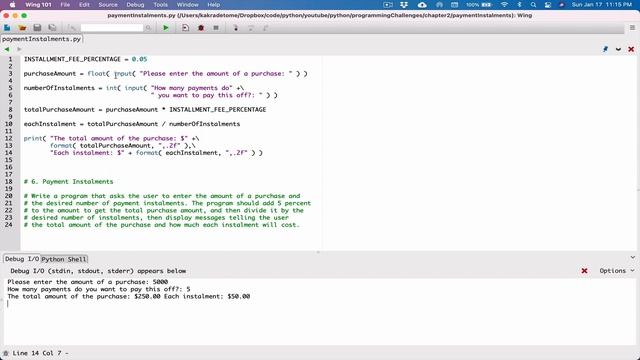Open the toolbar hamburger menu at far right
Image resolution: width=640 pixels, height=360 pixels.
coord(632,28)
